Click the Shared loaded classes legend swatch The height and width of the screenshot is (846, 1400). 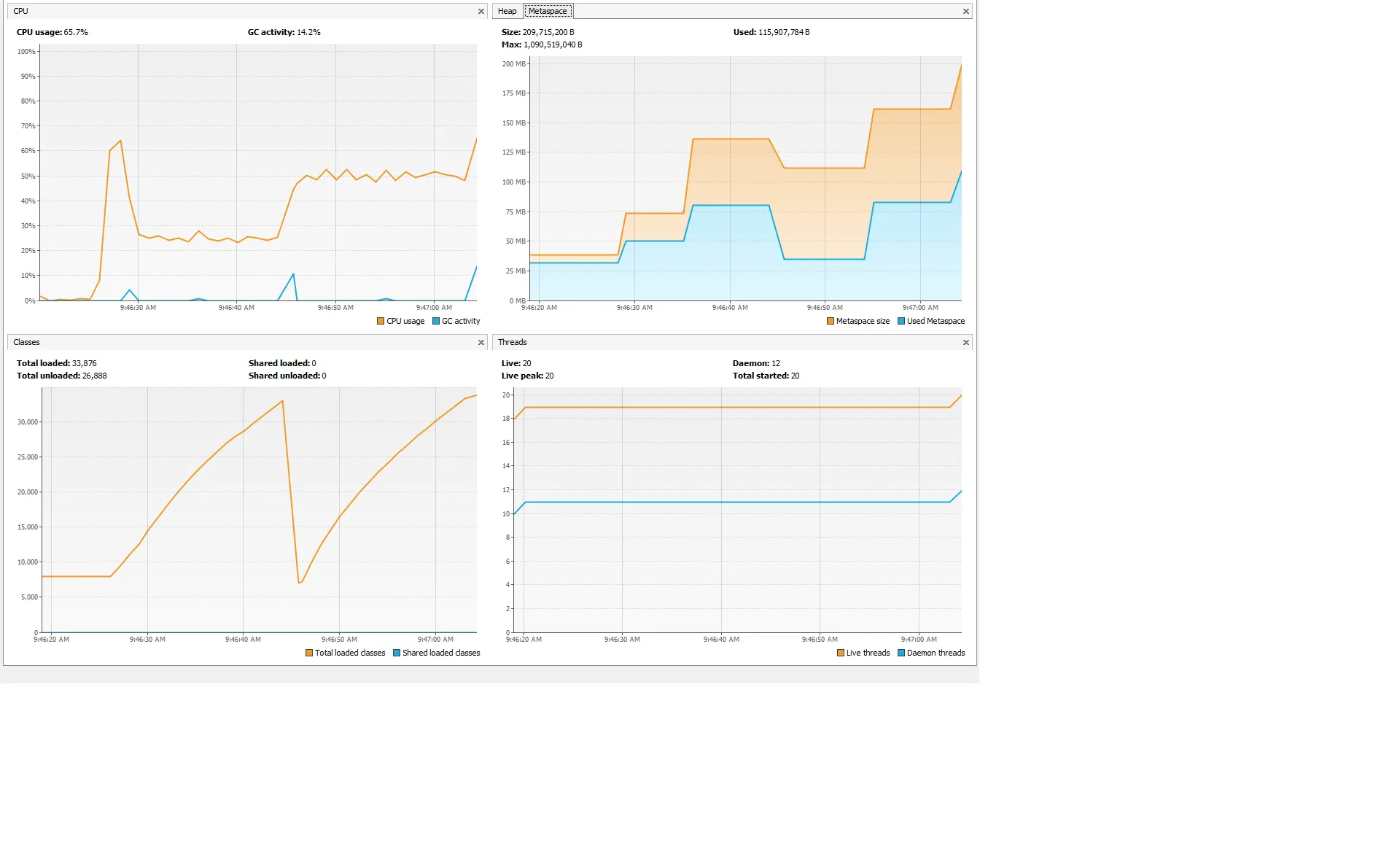[x=397, y=653]
